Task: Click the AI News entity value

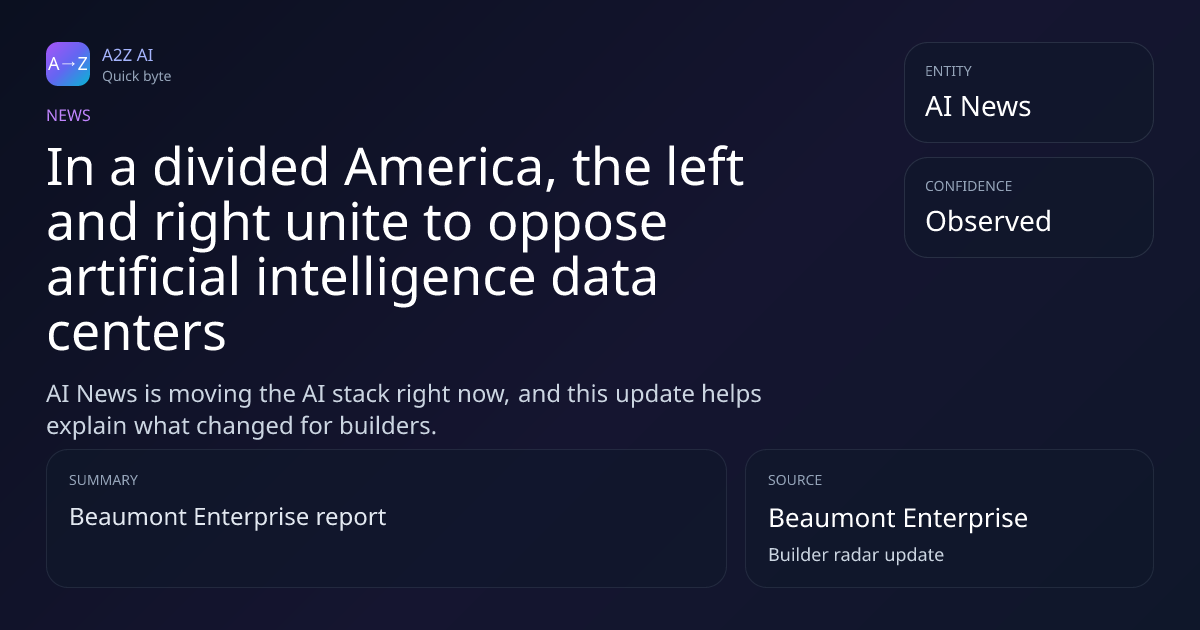Action: pos(977,107)
